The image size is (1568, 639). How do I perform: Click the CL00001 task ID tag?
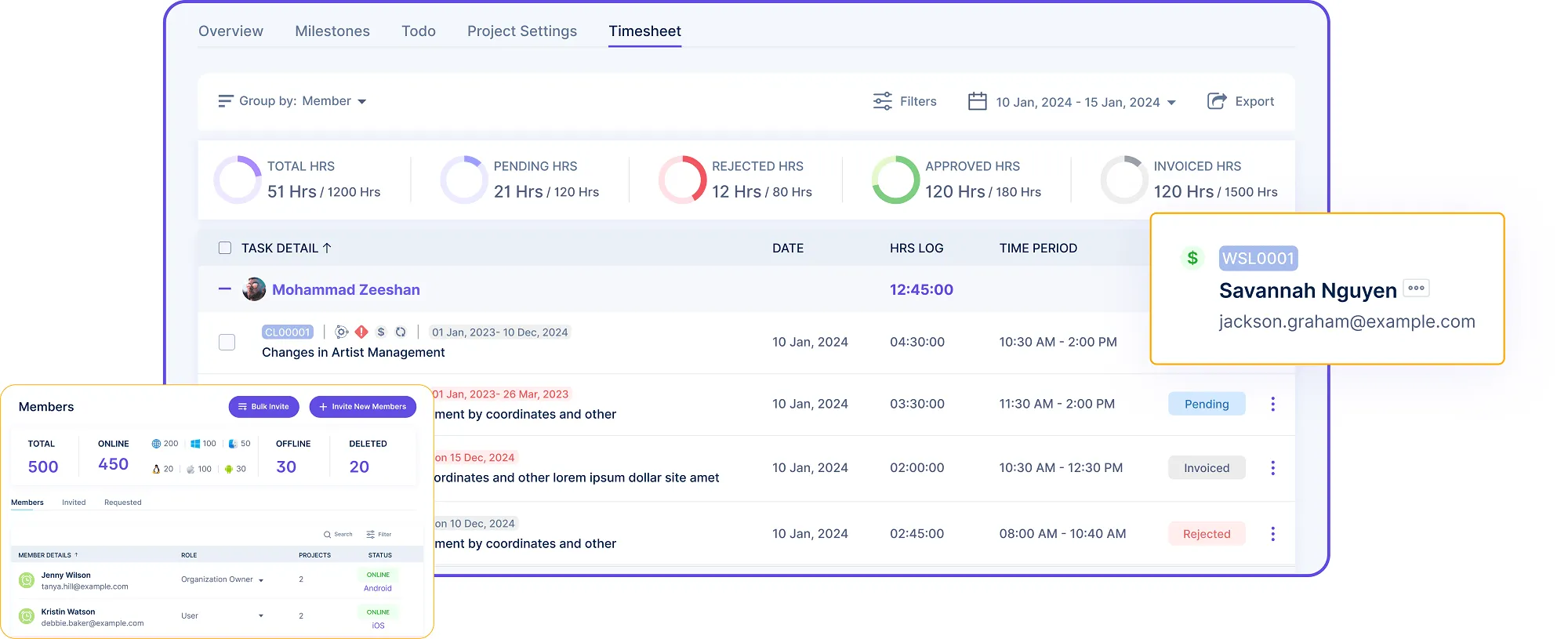(x=288, y=332)
